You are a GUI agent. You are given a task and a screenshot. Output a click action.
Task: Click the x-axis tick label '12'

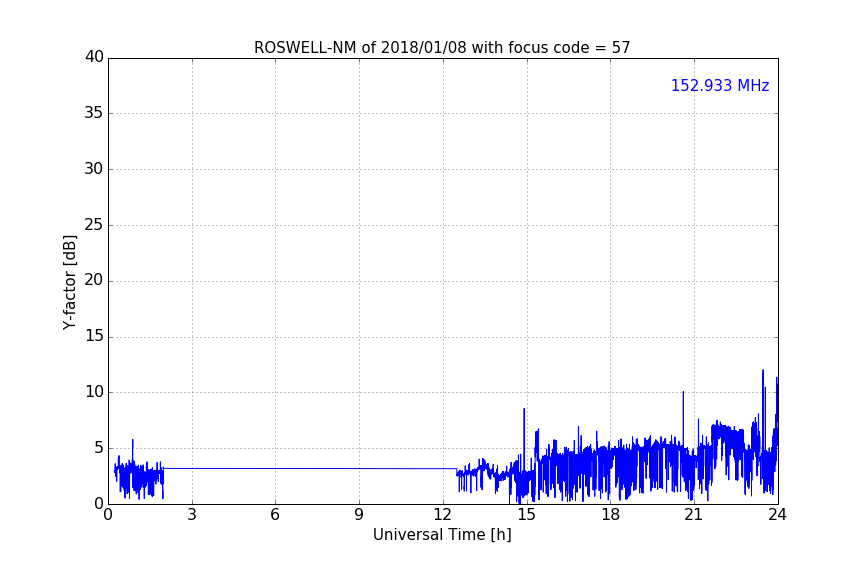tap(442, 515)
